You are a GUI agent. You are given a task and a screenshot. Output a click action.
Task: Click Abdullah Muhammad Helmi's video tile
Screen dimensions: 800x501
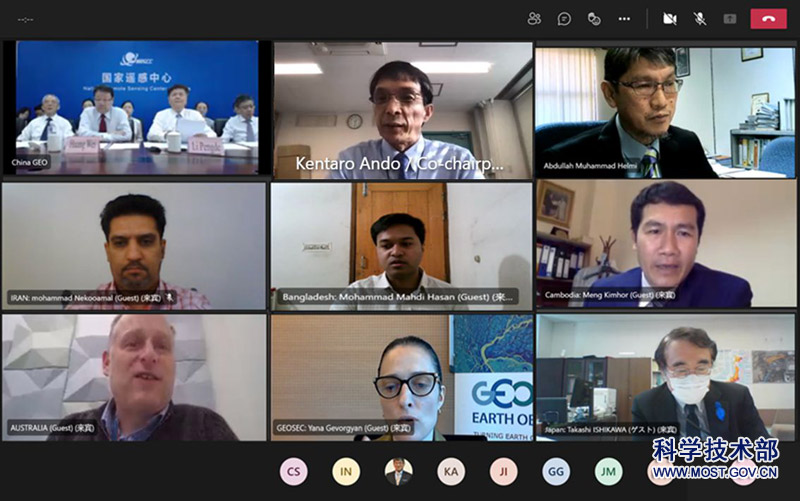click(x=665, y=113)
